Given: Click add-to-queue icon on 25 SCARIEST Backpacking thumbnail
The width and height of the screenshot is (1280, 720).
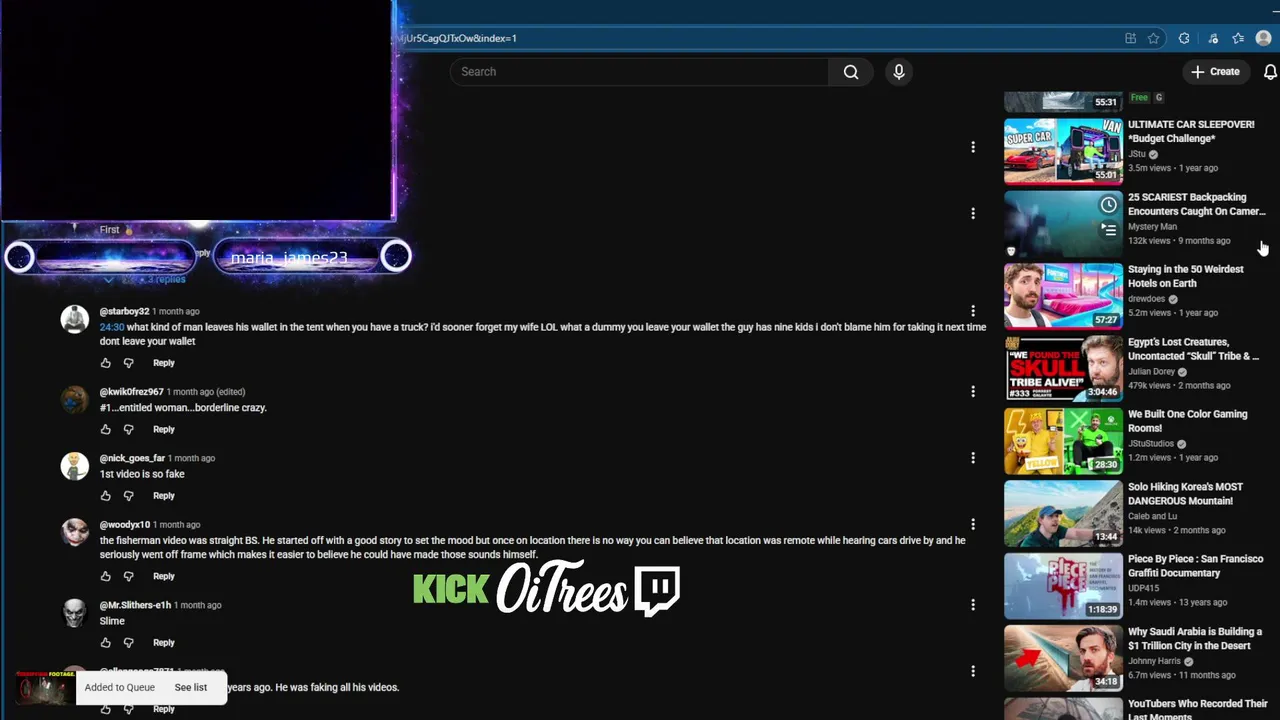Looking at the screenshot, I should 1108,229.
